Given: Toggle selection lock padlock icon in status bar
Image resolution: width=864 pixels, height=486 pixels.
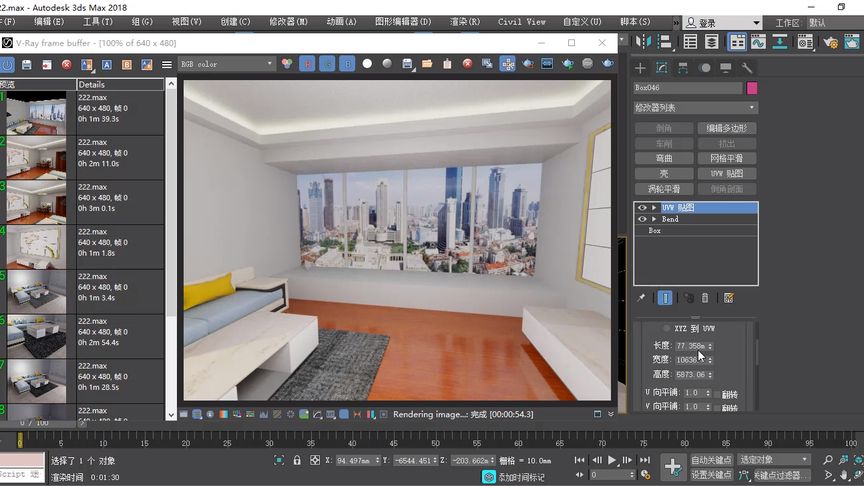Looking at the screenshot, I should (x=297, y=460).
